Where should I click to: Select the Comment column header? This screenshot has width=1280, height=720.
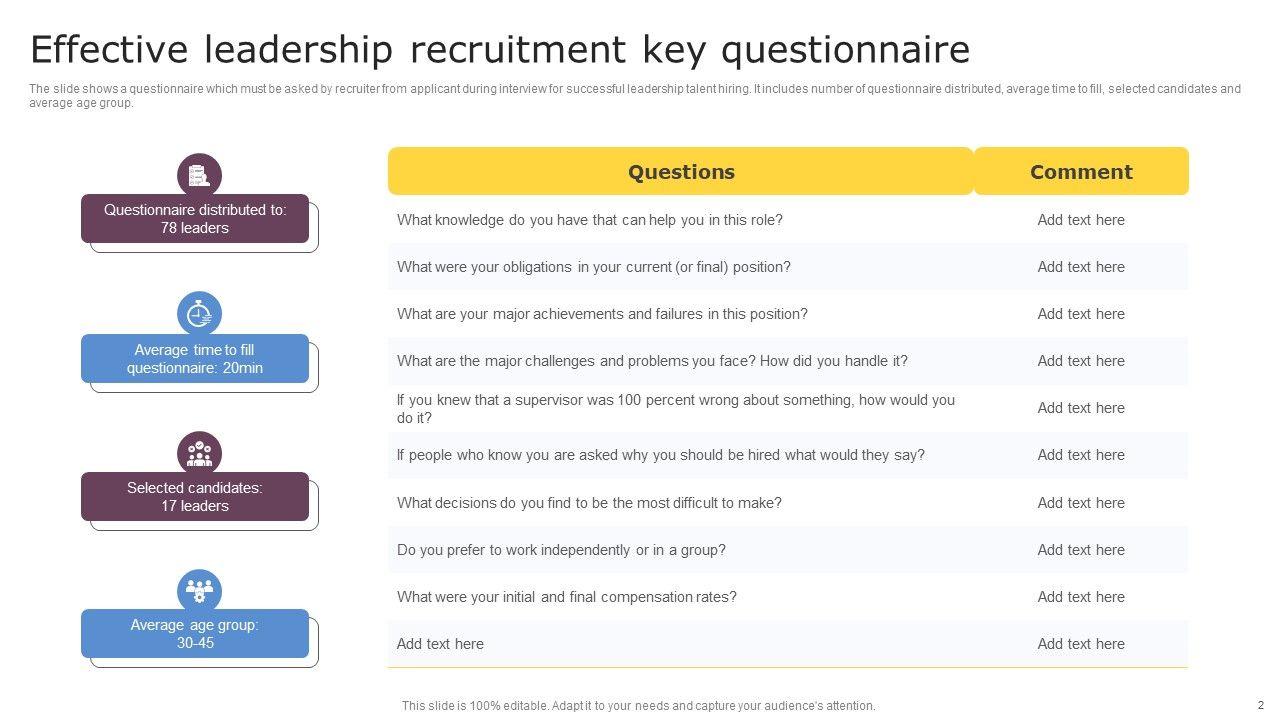click(x=1080, y=172)
